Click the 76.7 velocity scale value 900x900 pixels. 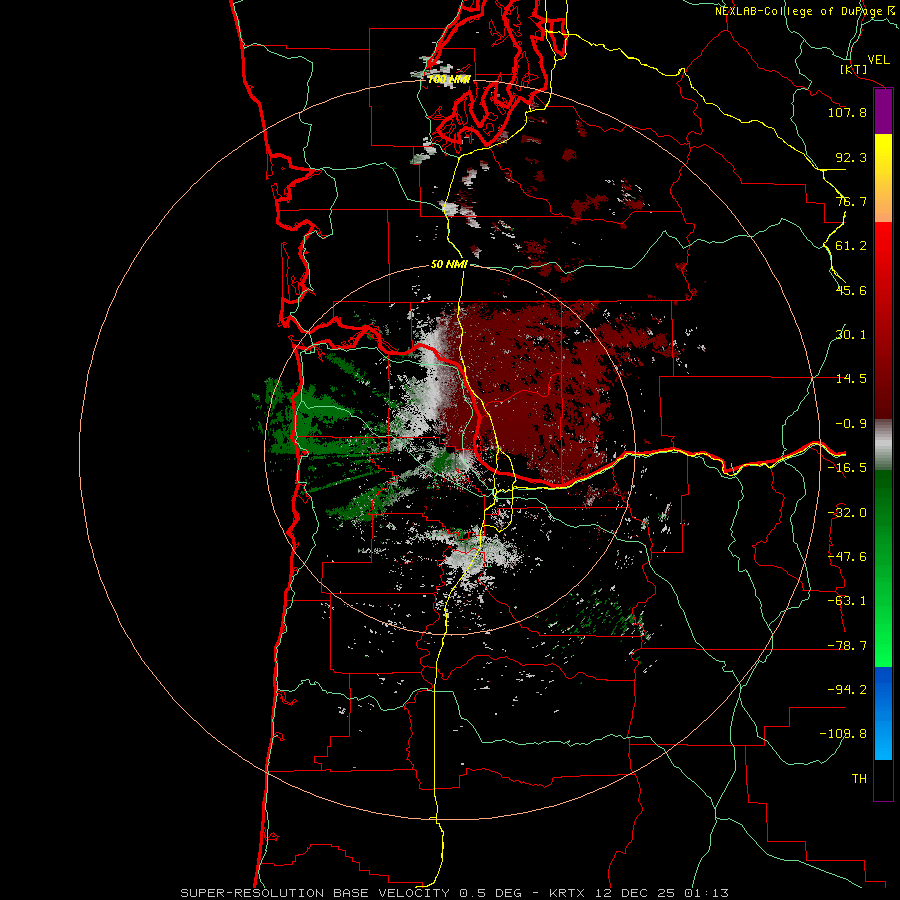coord(851,201)
